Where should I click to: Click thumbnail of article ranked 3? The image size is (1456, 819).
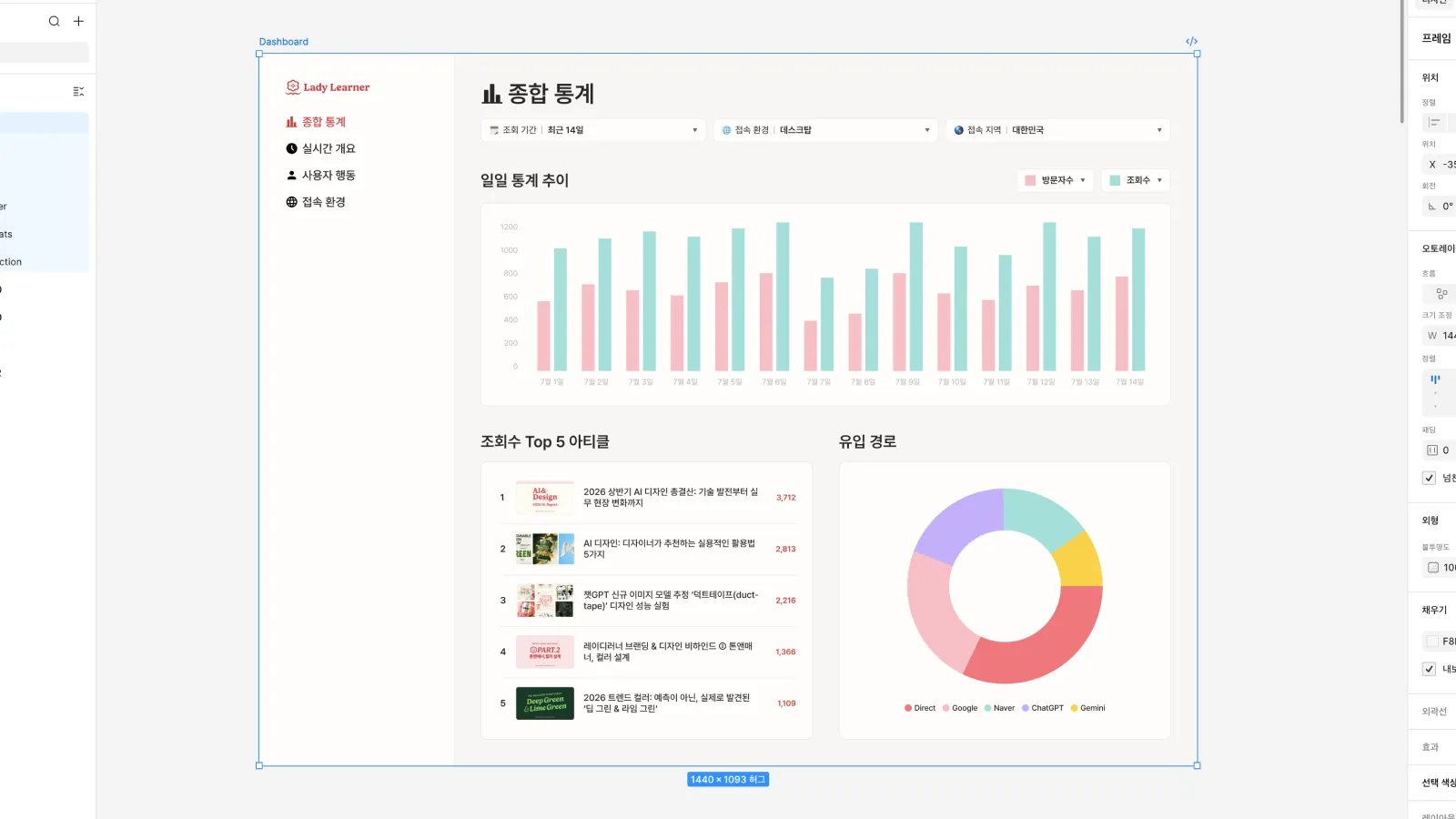coord(545,601)
